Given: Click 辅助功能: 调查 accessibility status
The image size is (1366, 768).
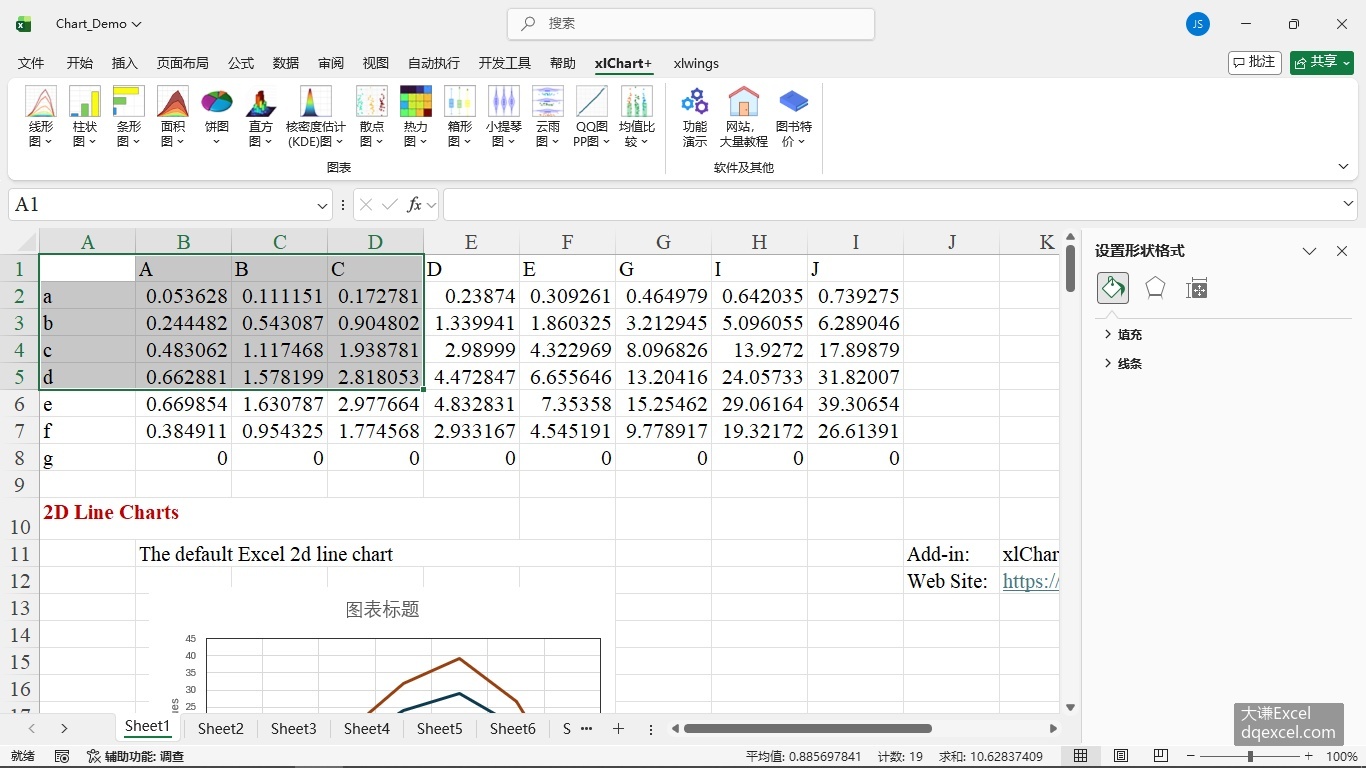Looking at the screenshot, I should point(135,756).
